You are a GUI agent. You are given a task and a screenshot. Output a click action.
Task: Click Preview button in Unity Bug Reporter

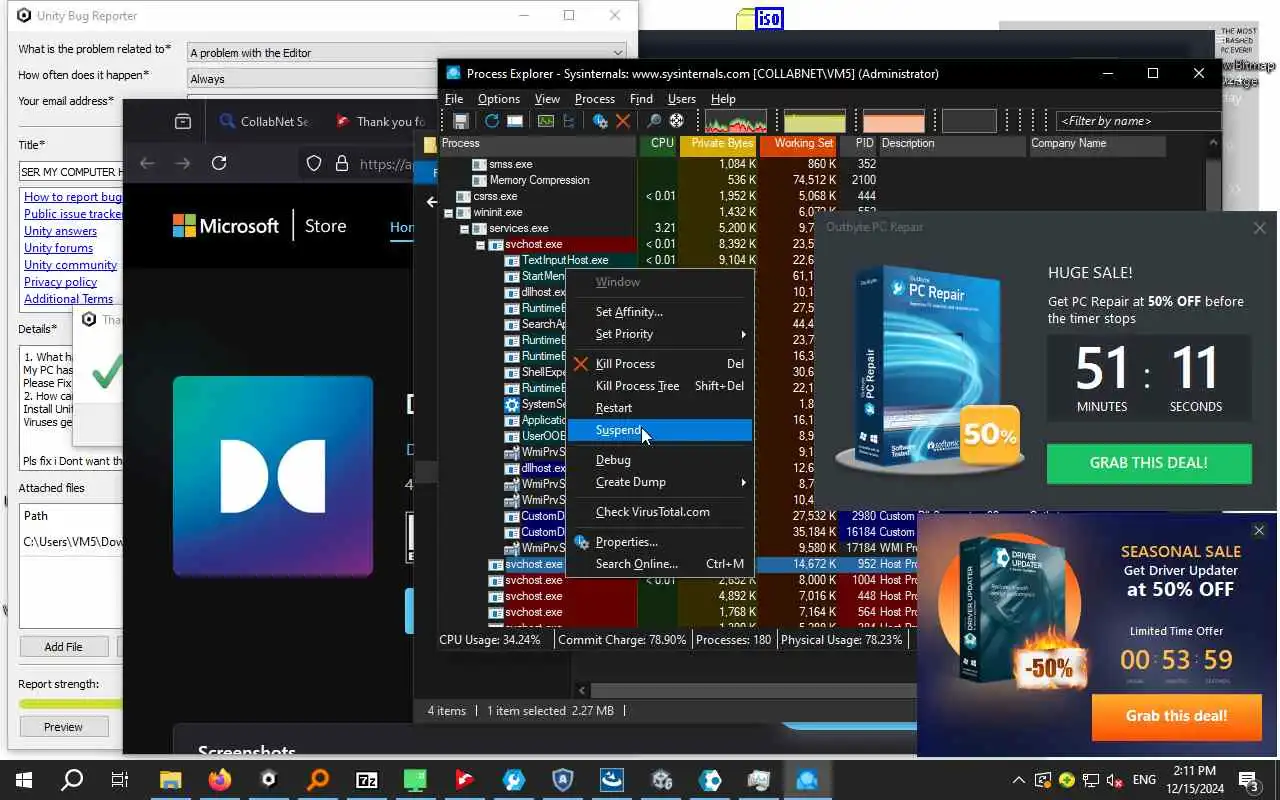click(63, 727)
